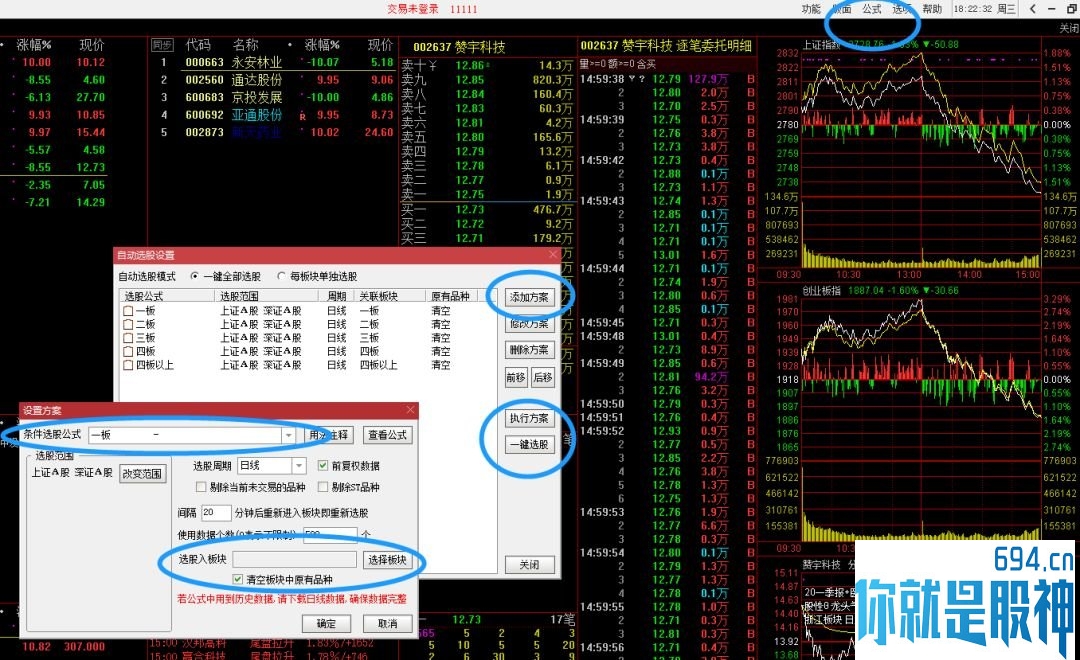
Task: Click the 一键选股 button
Action: click(529, 444)
